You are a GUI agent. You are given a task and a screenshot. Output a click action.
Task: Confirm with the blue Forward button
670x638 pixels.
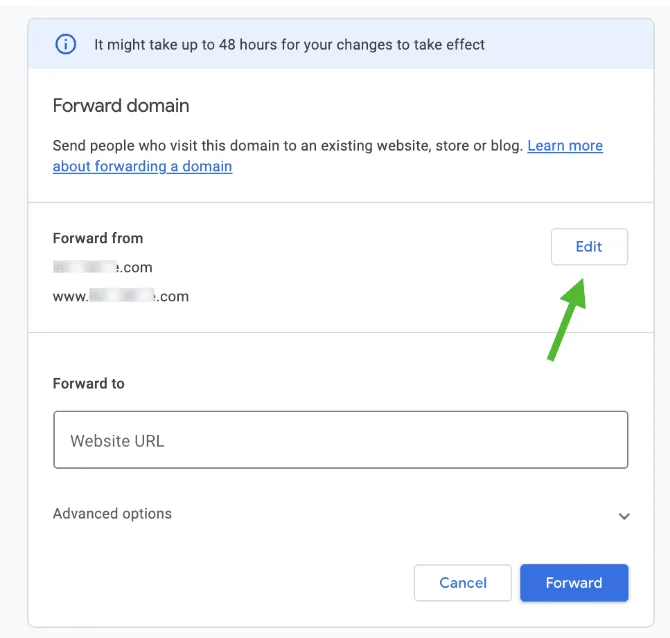574,583
